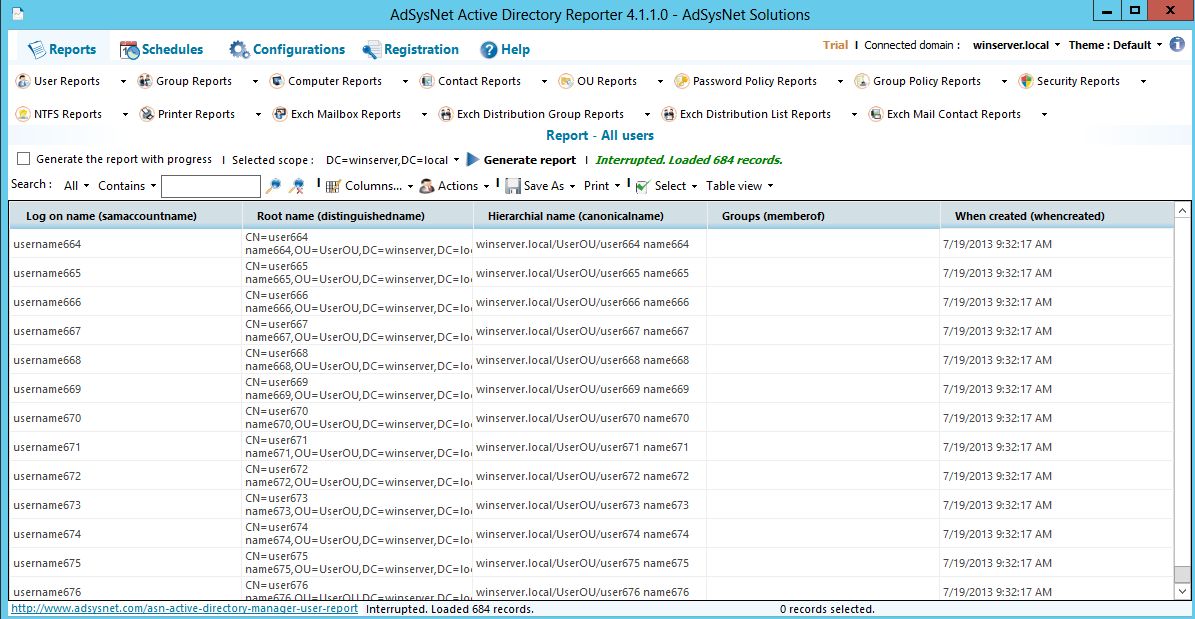
Task: Click winserver.local/UserOU/user673 name673 cell
Action: 589,505
